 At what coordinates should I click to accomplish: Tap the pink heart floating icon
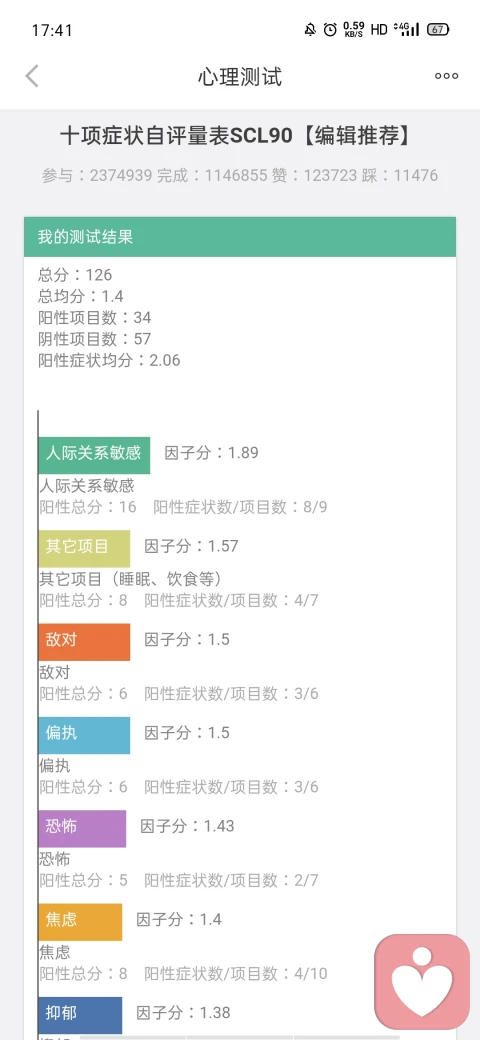pyautogui.click(x=422, y=980)
